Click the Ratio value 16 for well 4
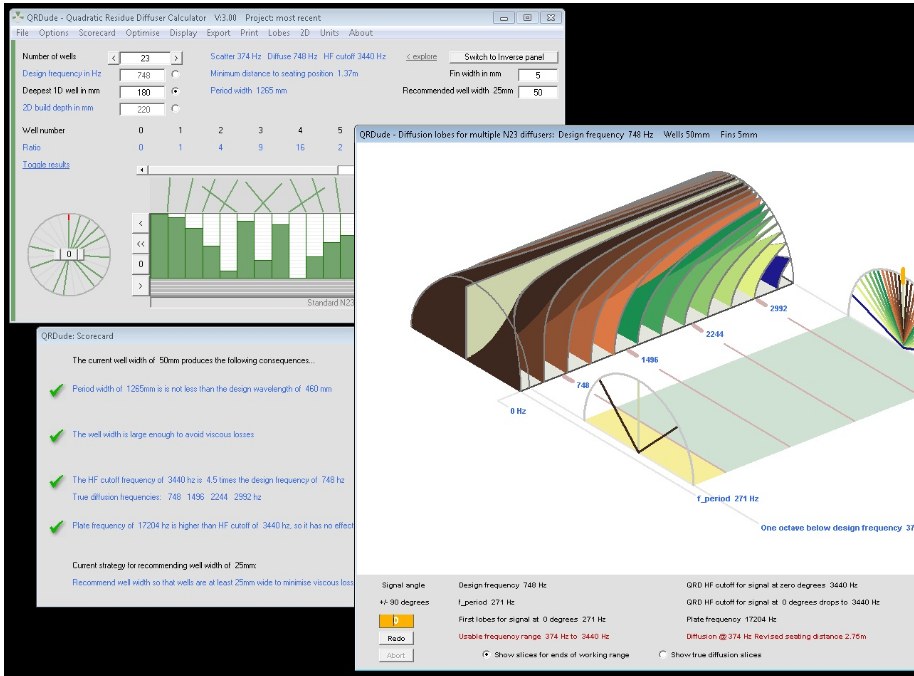914x676 pixels. coord(300,147)
